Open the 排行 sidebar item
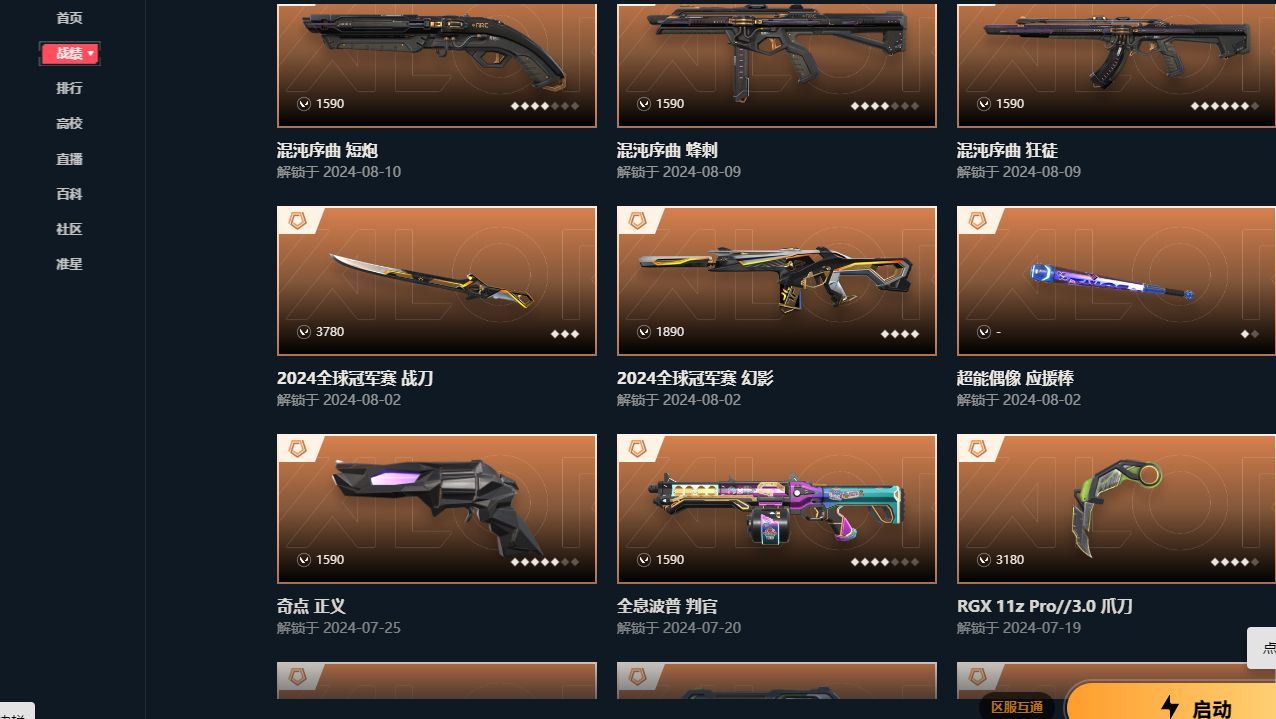The width and height of the screenshot is (1276, 719). point(69,88)
